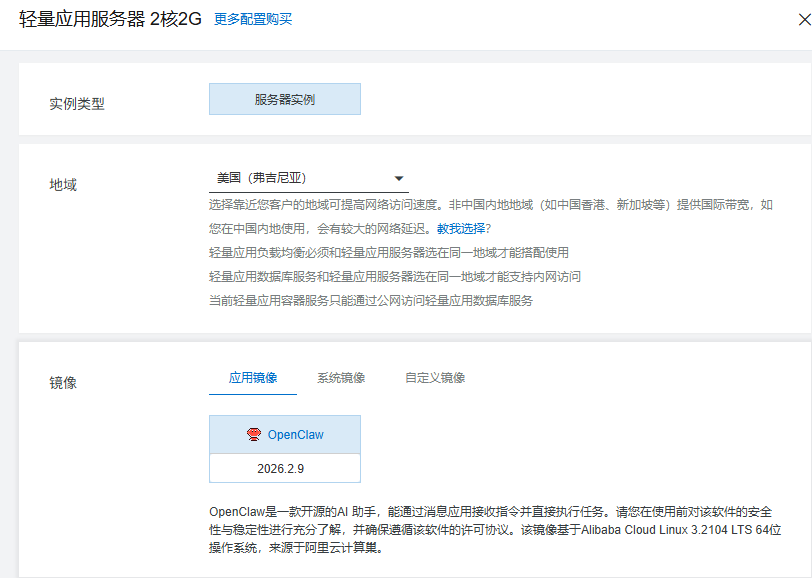Switch to the 应用镜像 tab
Viewport: 812px width, 578px height.
point(253,378)
